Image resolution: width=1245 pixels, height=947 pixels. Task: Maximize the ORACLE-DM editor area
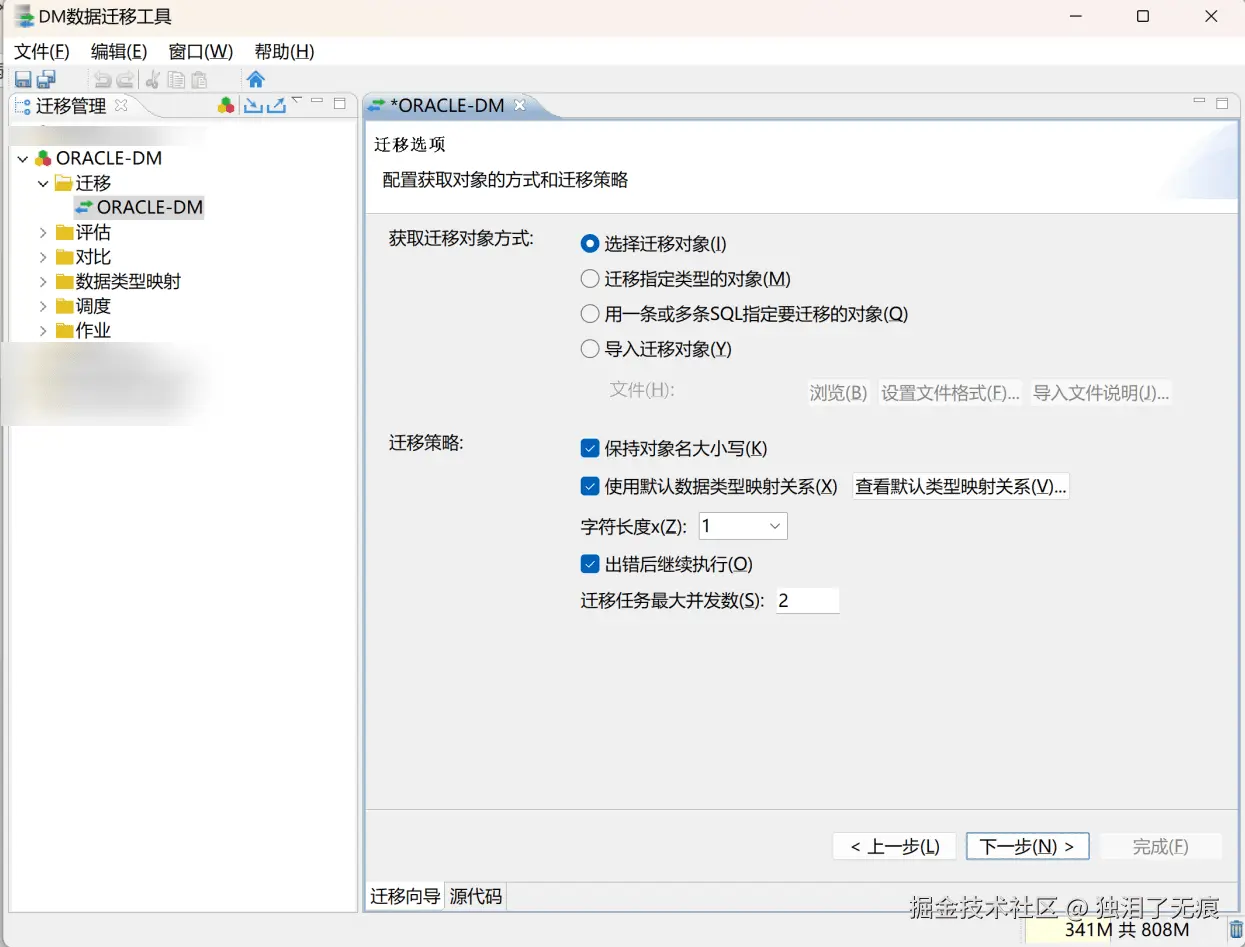(x=1222, y=102)
